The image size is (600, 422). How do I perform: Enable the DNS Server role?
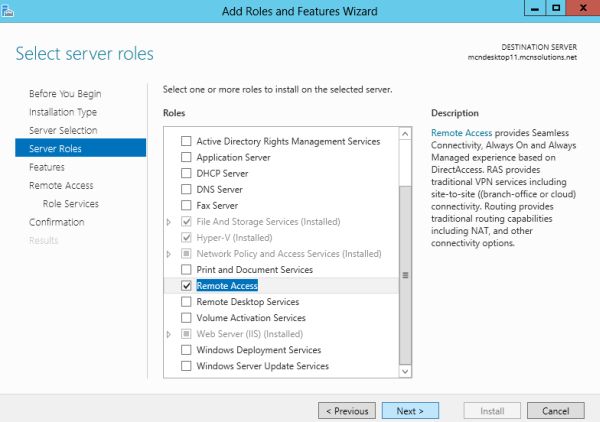point(185,189)
